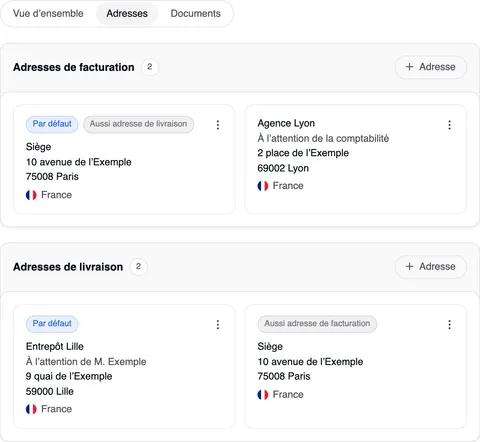The width and height of the screenshot is (480, 442).
Task: Click 'À l'attention de la comptabilité' text
Action: (323, 138)
